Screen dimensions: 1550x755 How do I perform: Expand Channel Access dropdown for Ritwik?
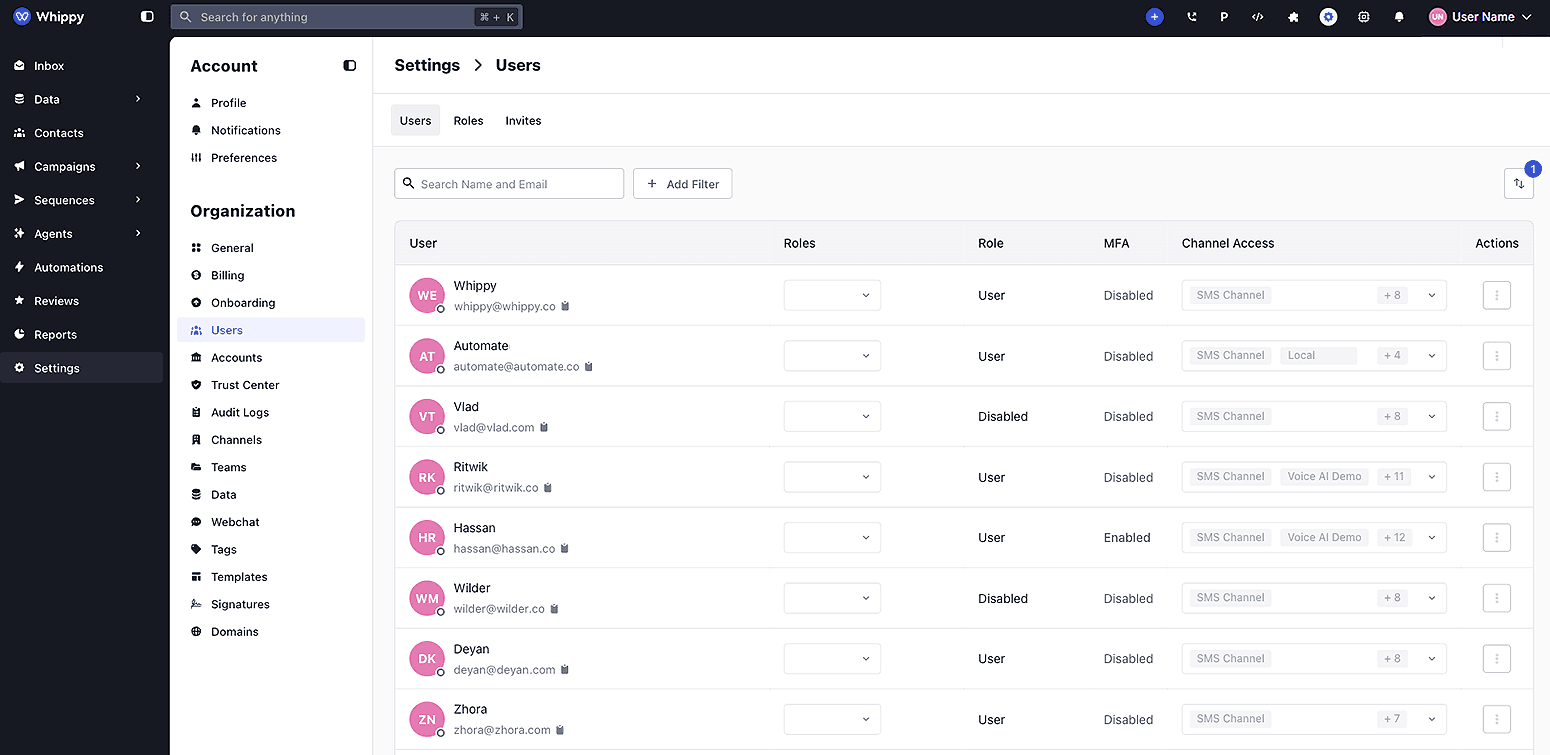pyautogui.click(x=1431, y=477)
